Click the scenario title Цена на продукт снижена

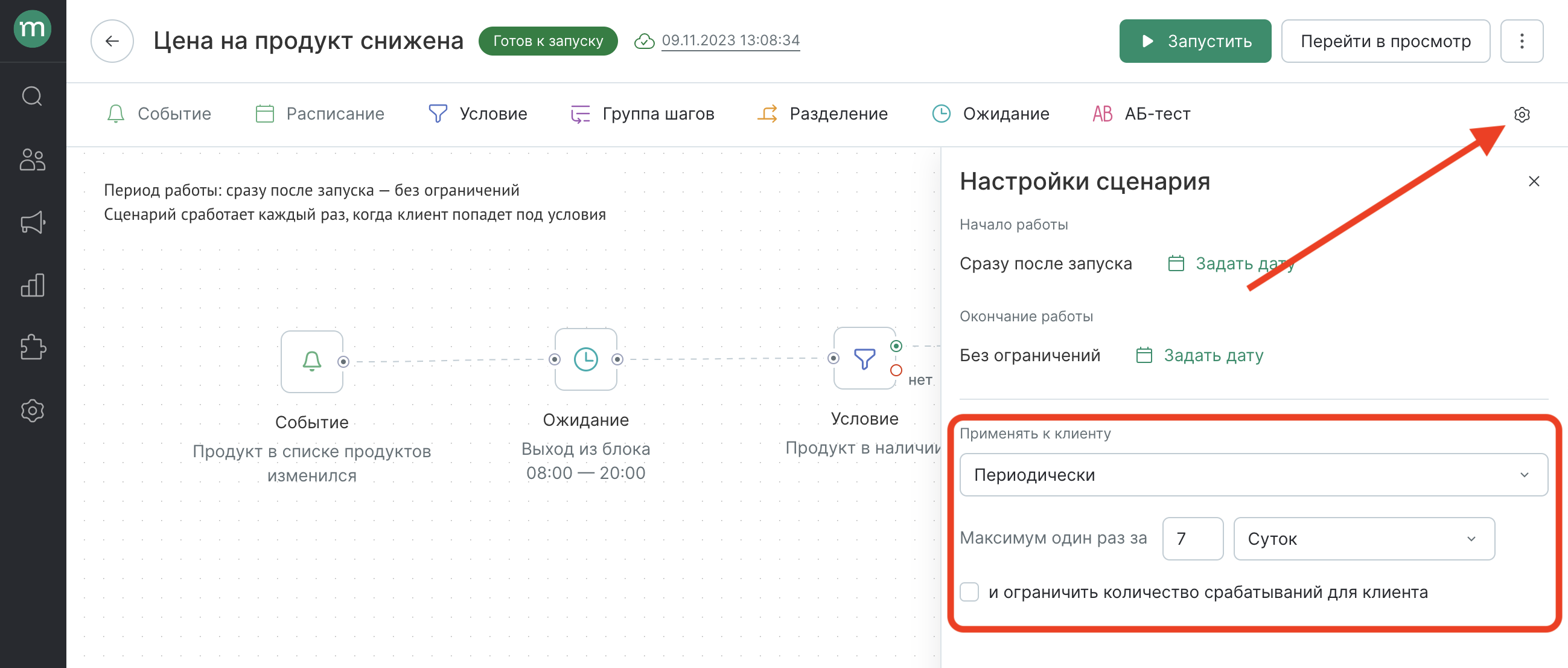[x=308, y=41]
